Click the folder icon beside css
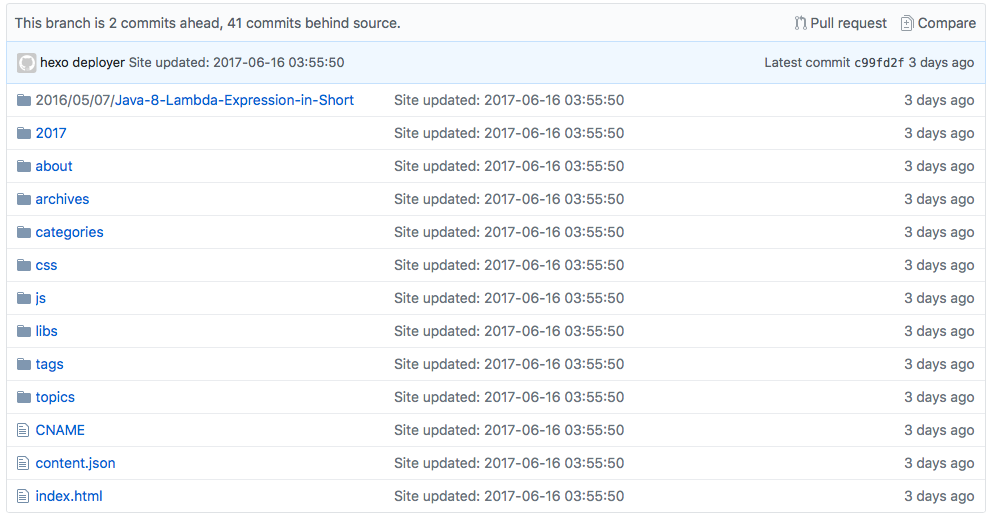 click(24, 265)
